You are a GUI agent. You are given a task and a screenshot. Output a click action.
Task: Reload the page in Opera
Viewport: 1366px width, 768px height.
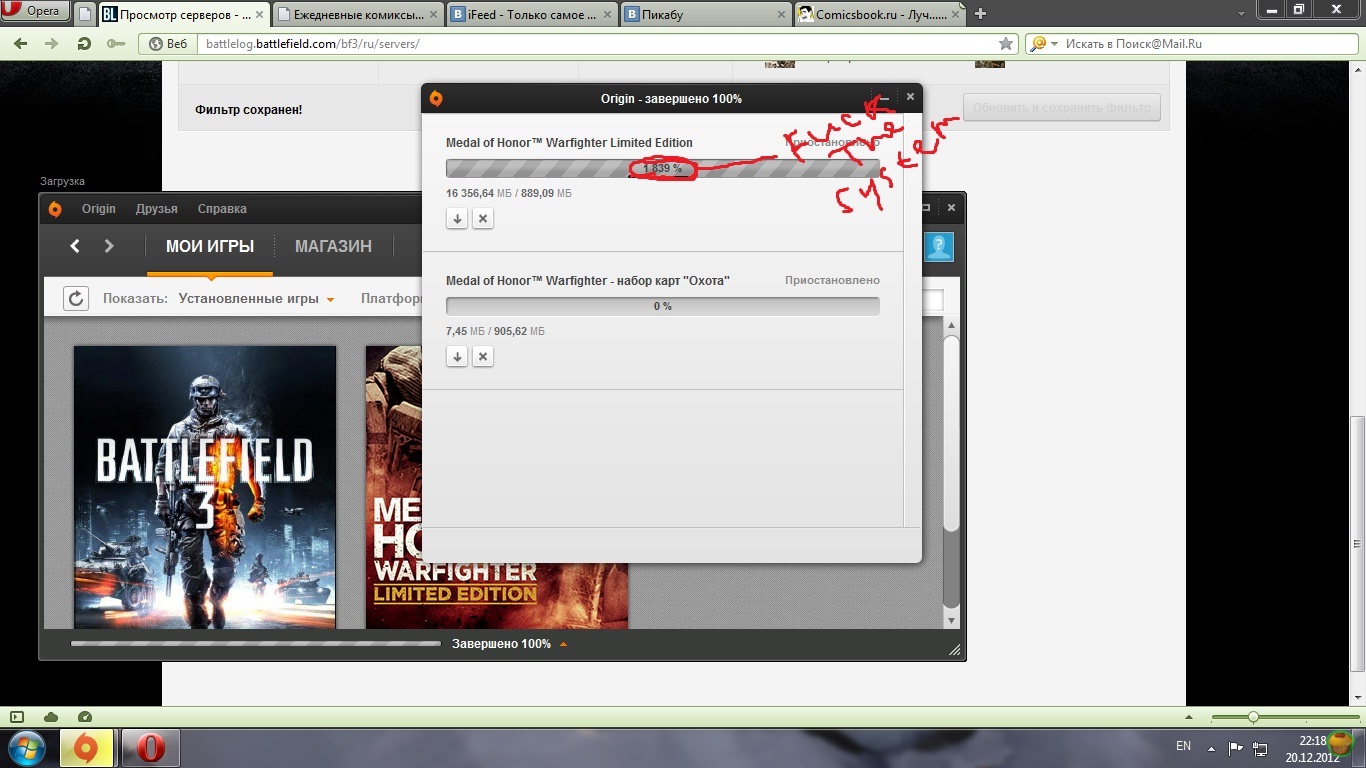[84, 44]
